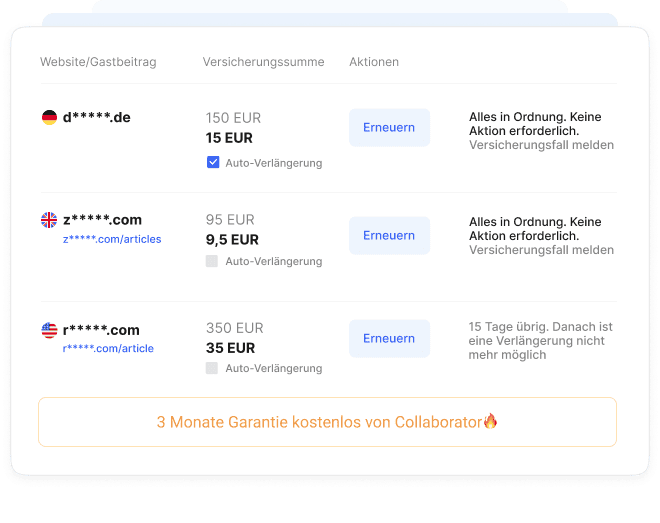Click the 9,5 EUR price
Viewport: 660px width, 523px height.
[x=232, y=240]
